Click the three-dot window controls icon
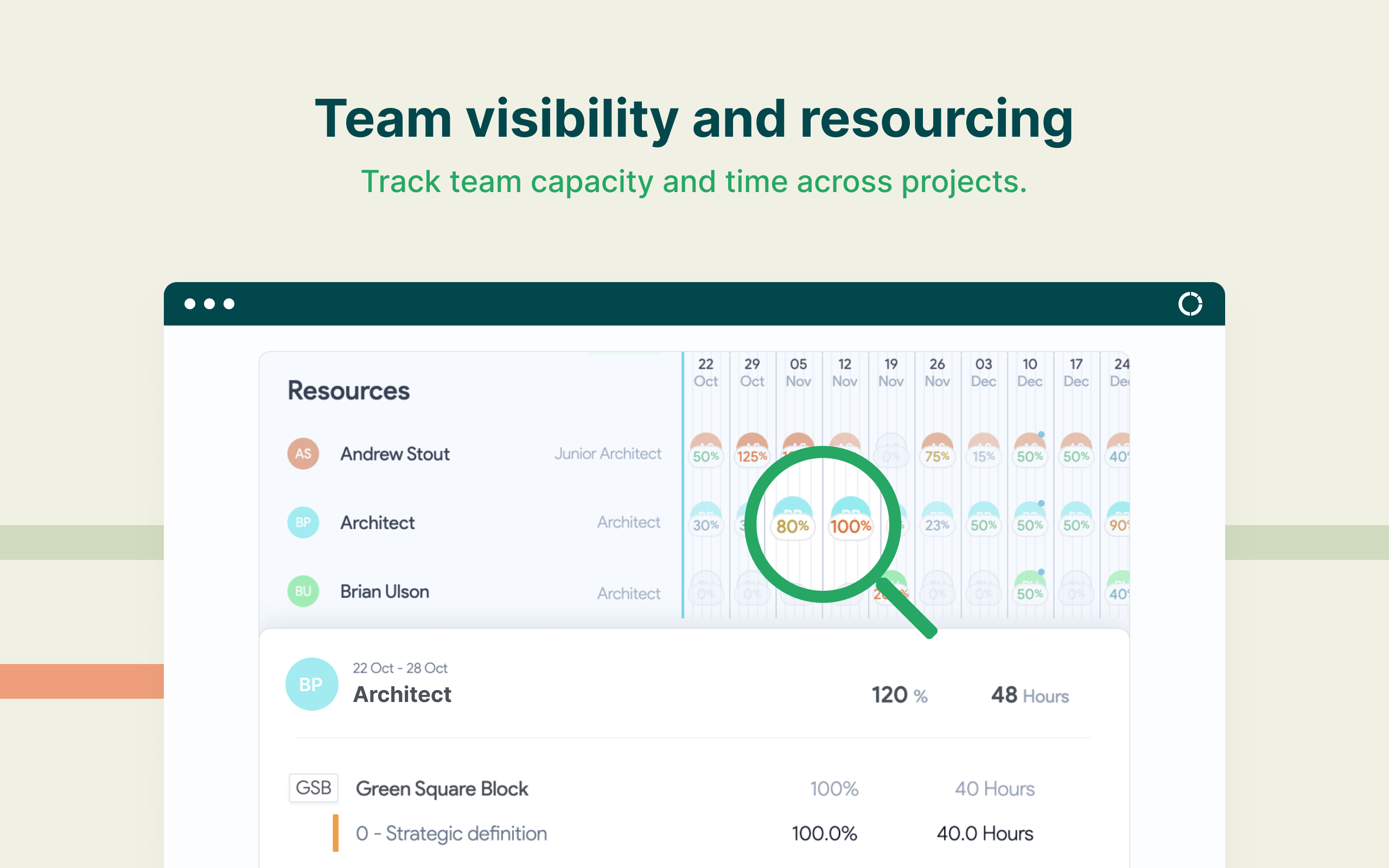This screenshot has height=868, width=1389. point(209,303)
